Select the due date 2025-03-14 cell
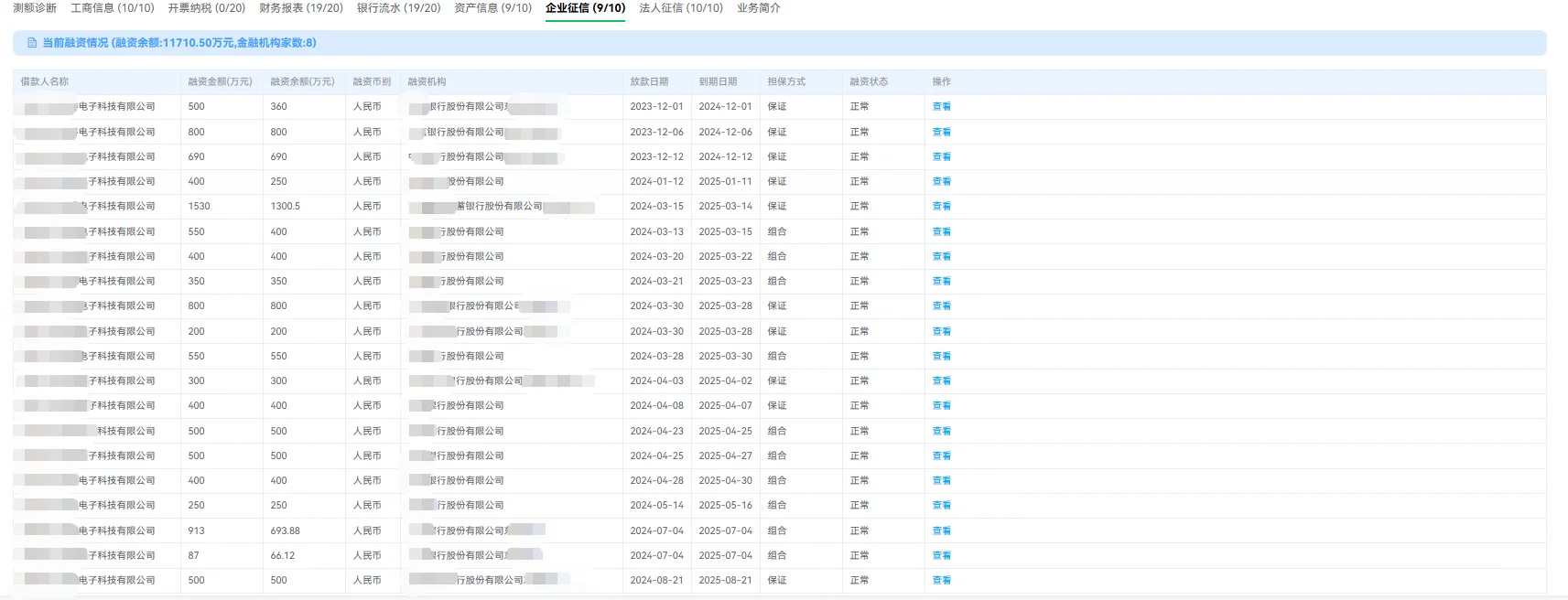Screen dimensions: 1568x600 point(726,207)
